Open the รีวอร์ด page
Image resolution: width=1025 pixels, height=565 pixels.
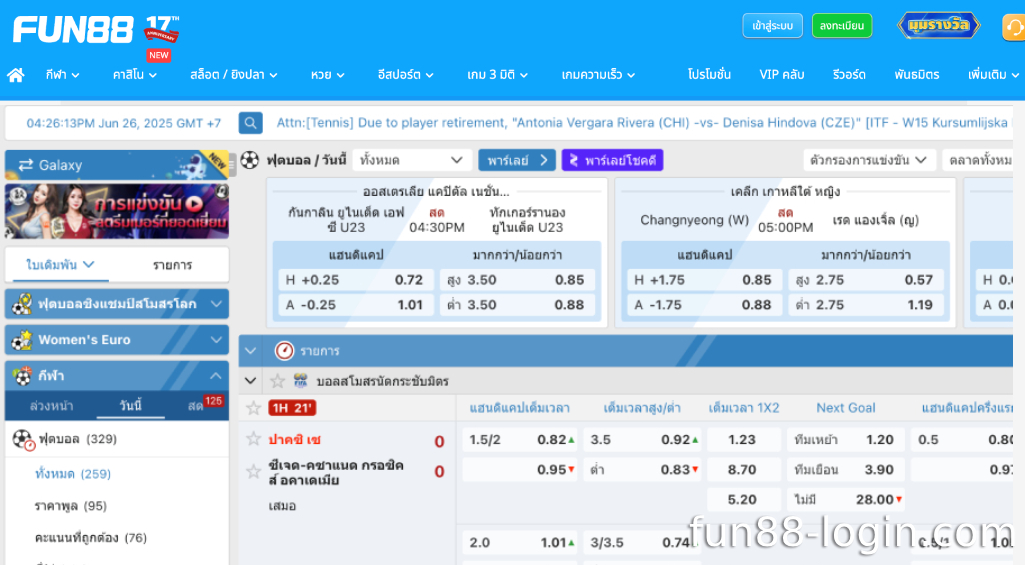(849, 75)
